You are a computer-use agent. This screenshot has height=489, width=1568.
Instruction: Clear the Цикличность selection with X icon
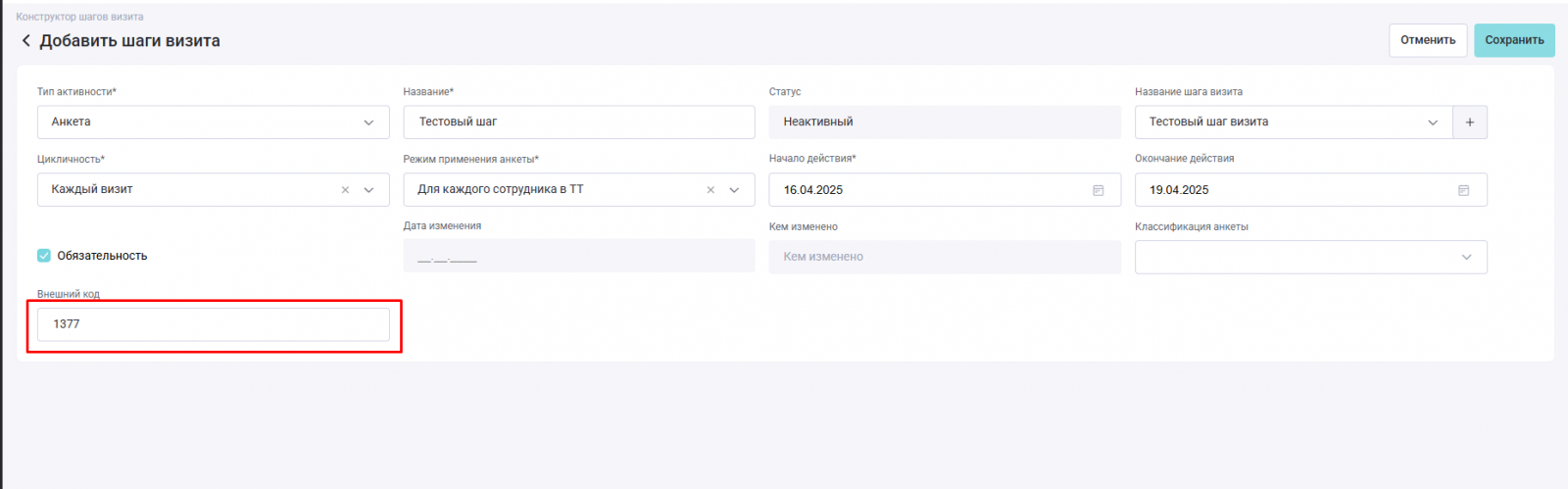click(345, 190)
